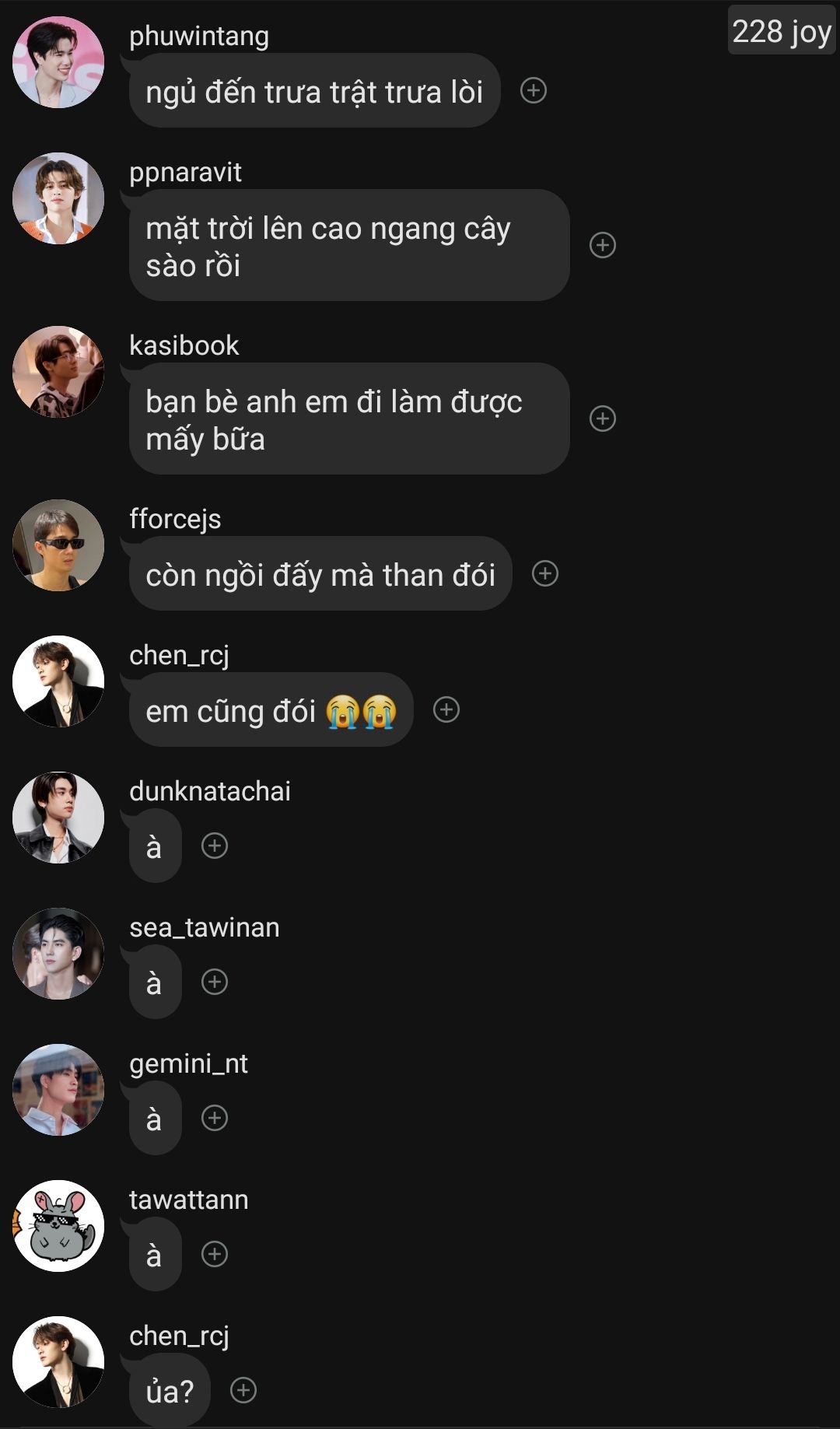Open phuwintang's profile picture
Screen dimensions: 840x1429
point(58,62)
